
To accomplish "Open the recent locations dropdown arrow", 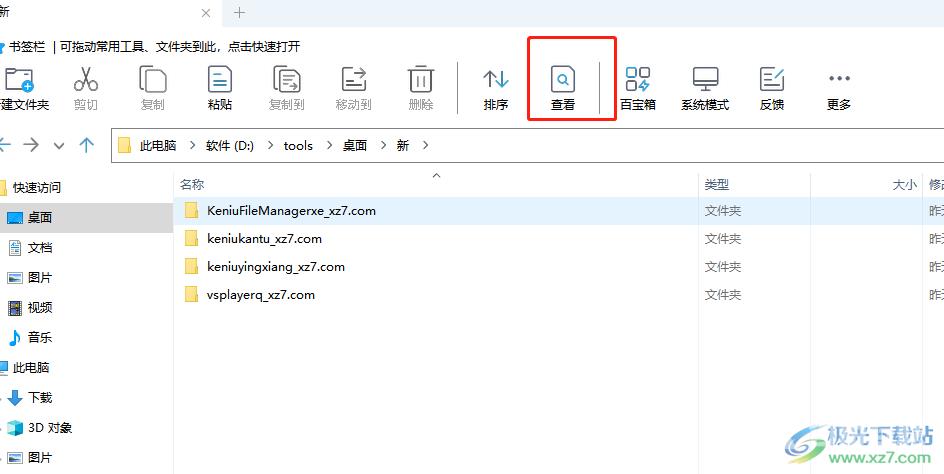I will 59,146.
